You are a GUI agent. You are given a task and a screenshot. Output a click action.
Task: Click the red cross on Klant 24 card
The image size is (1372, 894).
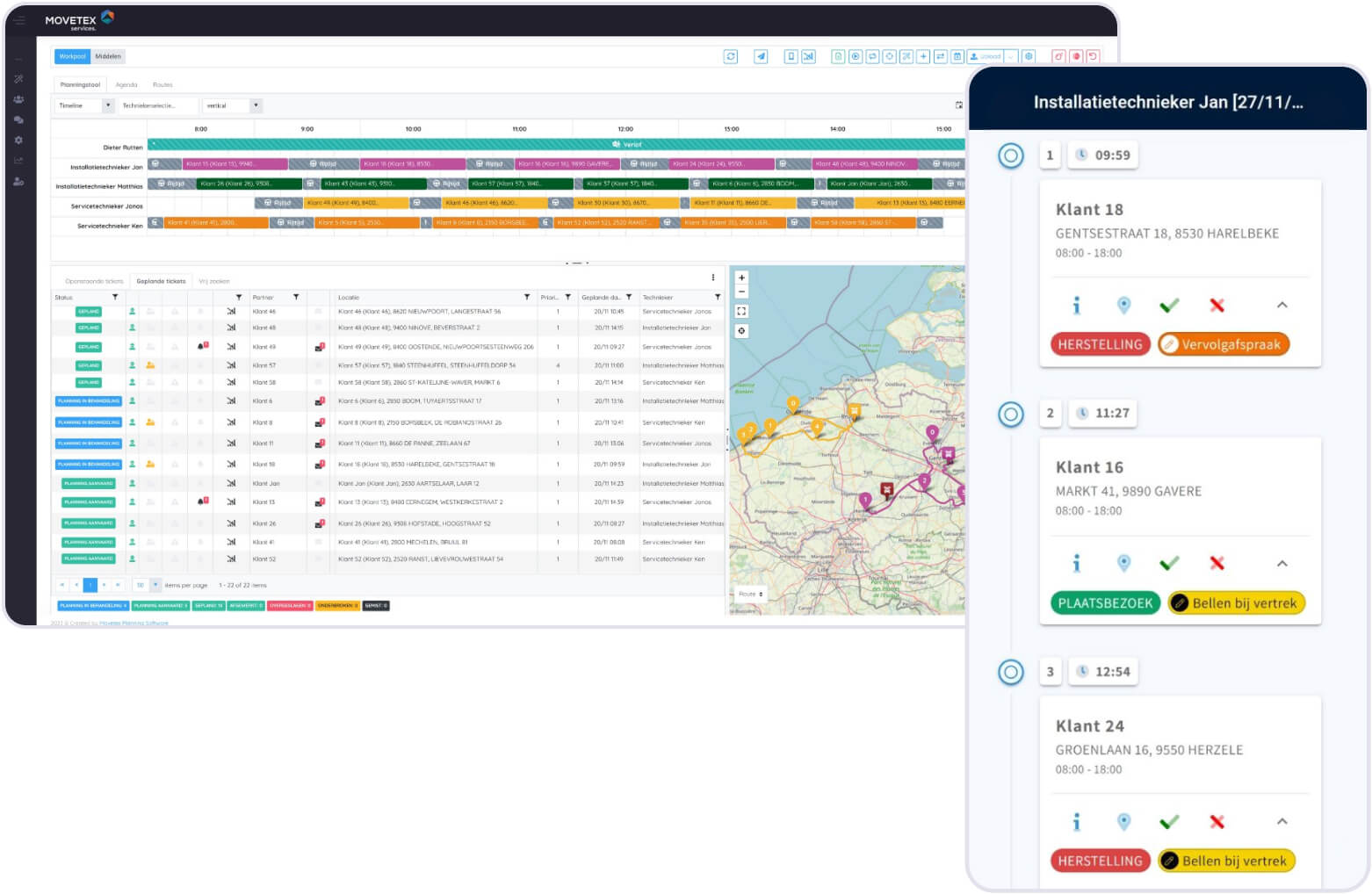[1217, 822]
